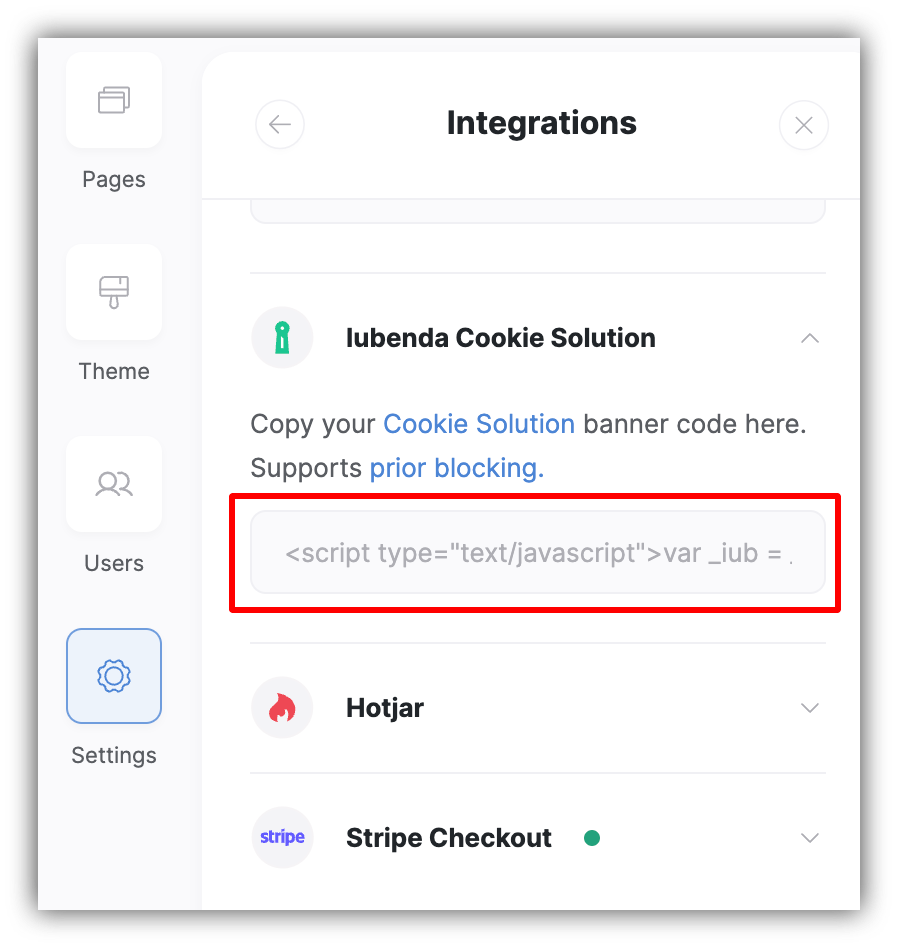Screen dimensions: 898x948
Task: Click the iubenda keyhole icon
Action: coord(282,337)
